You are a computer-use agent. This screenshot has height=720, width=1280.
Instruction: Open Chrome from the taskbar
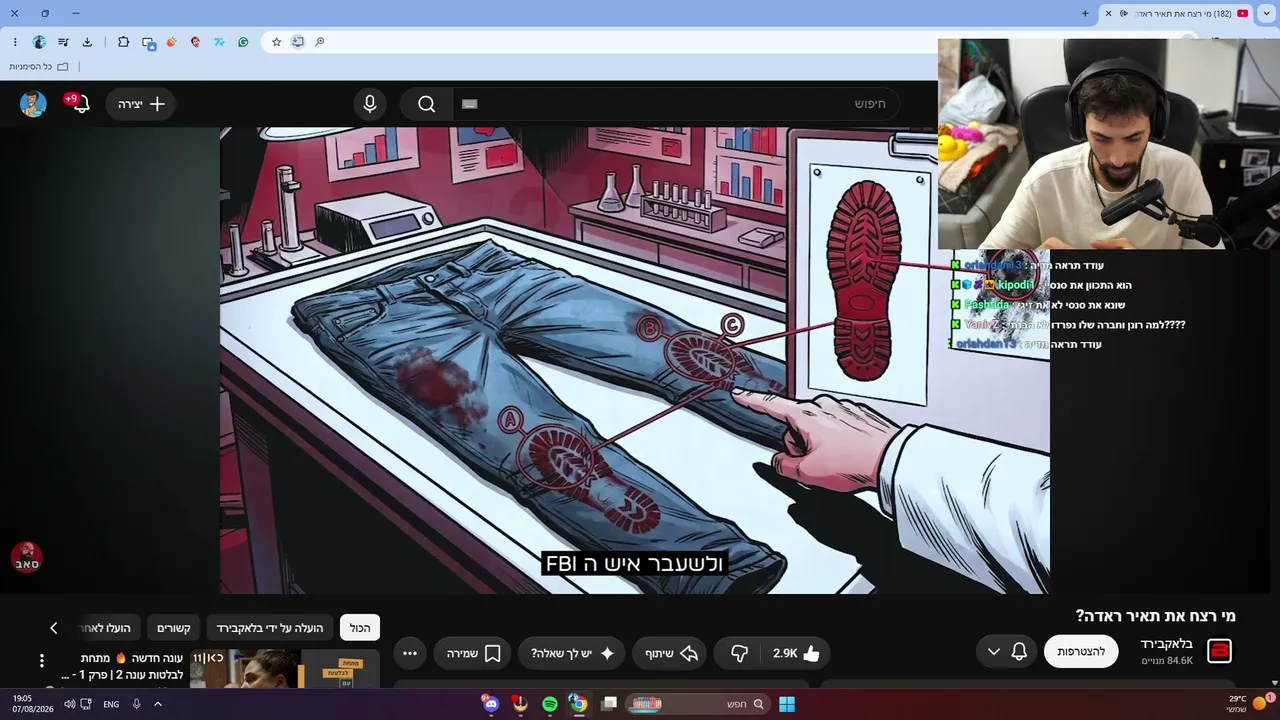pyautogui.click(x=578, y=704)
